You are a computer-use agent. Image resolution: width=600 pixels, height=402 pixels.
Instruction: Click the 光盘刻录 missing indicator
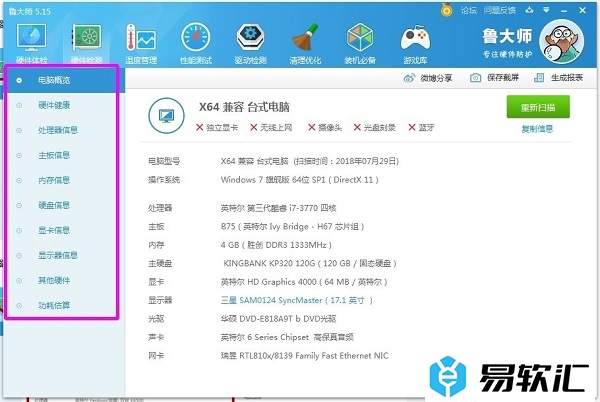pyautogui.click(x=374, y=127)
